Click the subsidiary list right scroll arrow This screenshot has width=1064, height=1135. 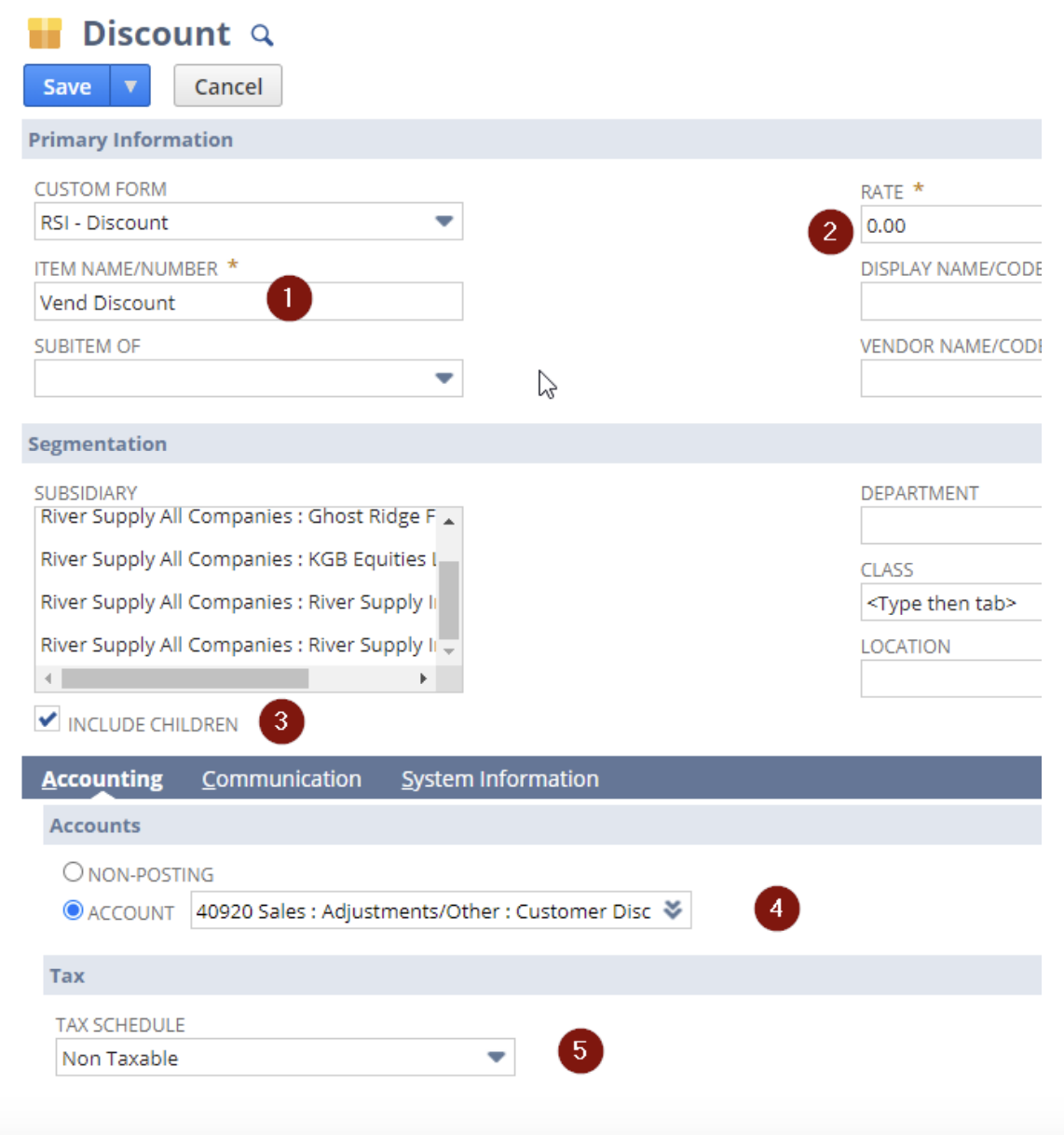click(423, 678)
